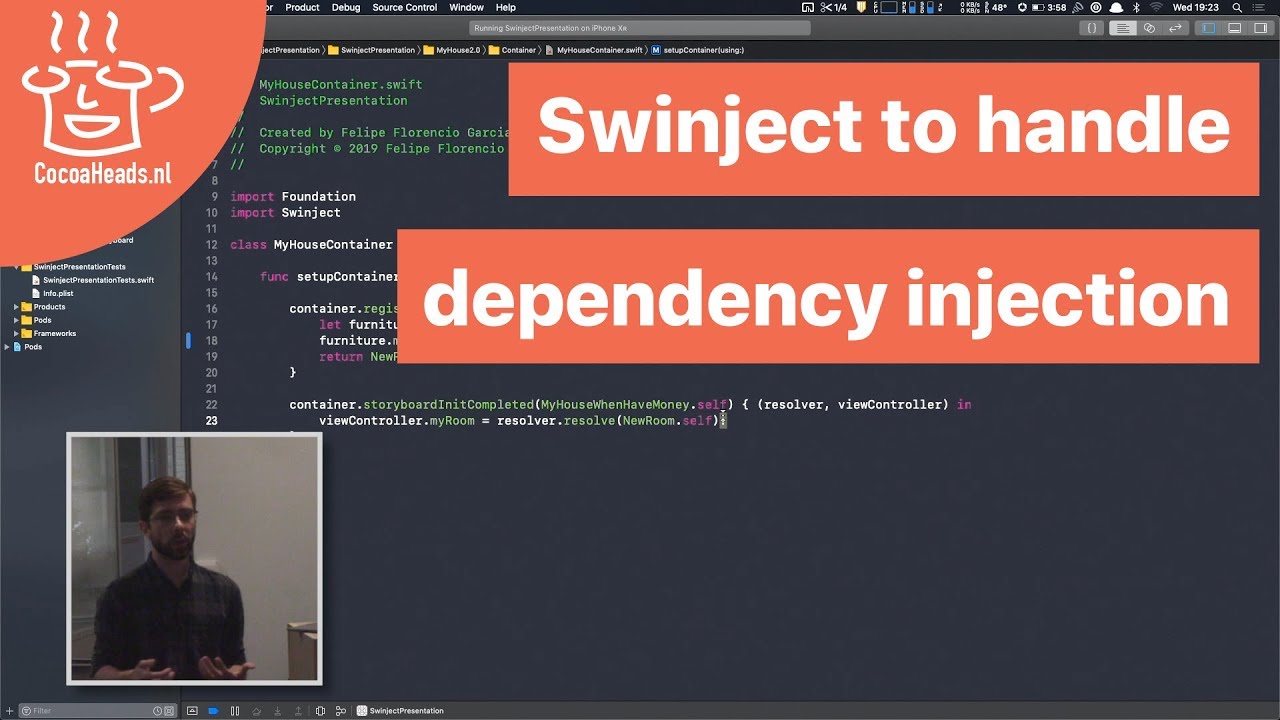Screen dimensions: 1280x720
Task: Expand the Products folder
Action: coord(17,307)
